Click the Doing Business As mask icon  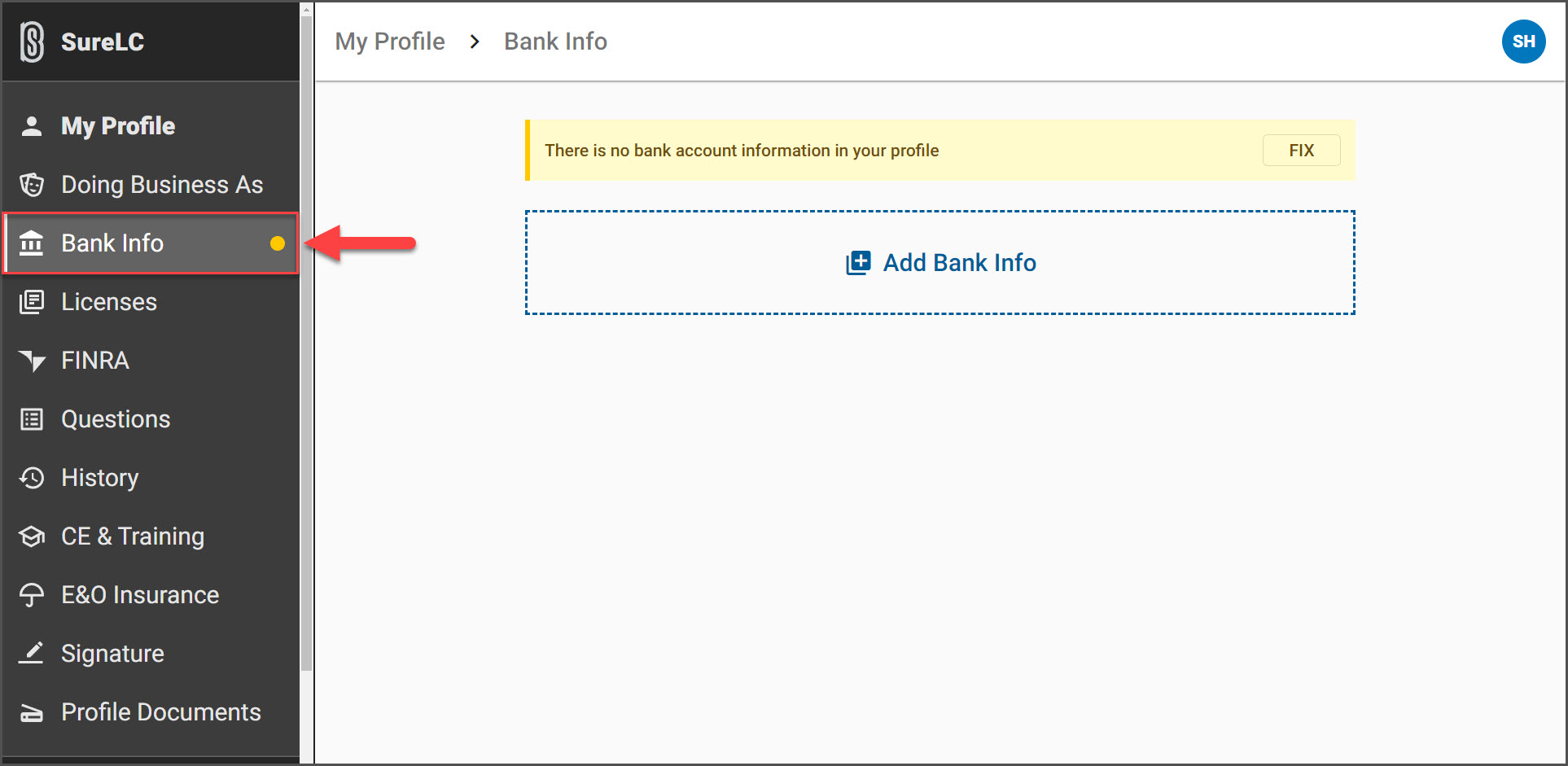tap(32, 185)
